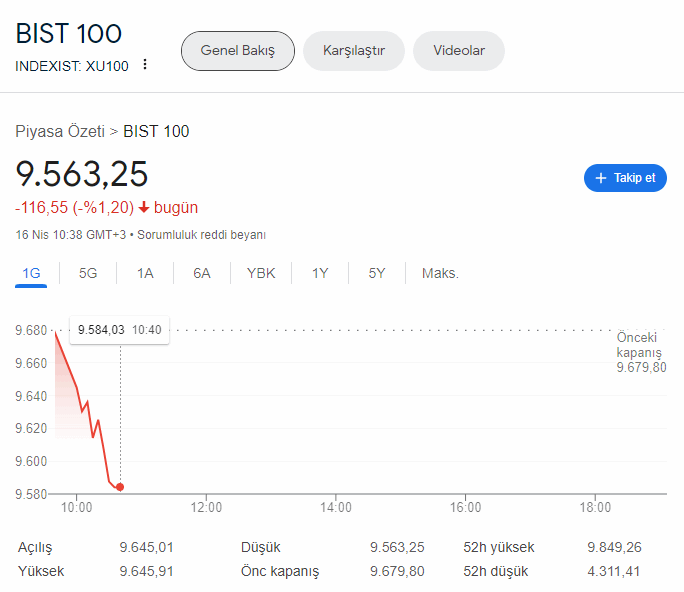Click the red data point on chart
This screenshot has height=592, width=684.
pyautogui.click(x=120, y=487)
